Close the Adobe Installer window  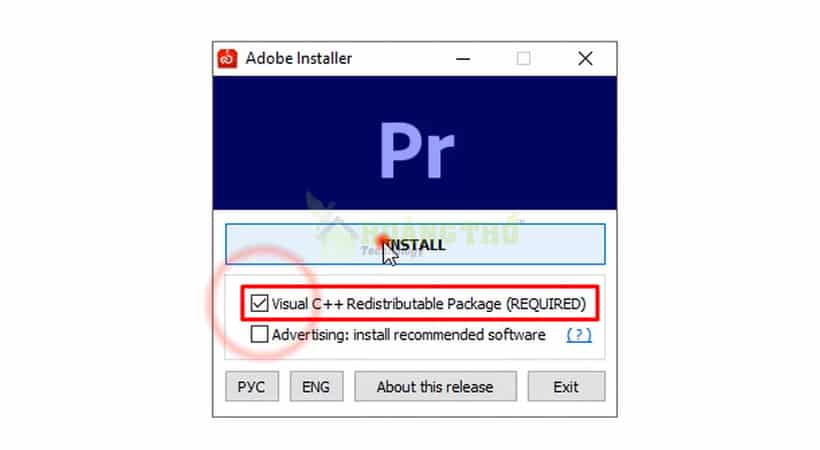click(585, 59)
